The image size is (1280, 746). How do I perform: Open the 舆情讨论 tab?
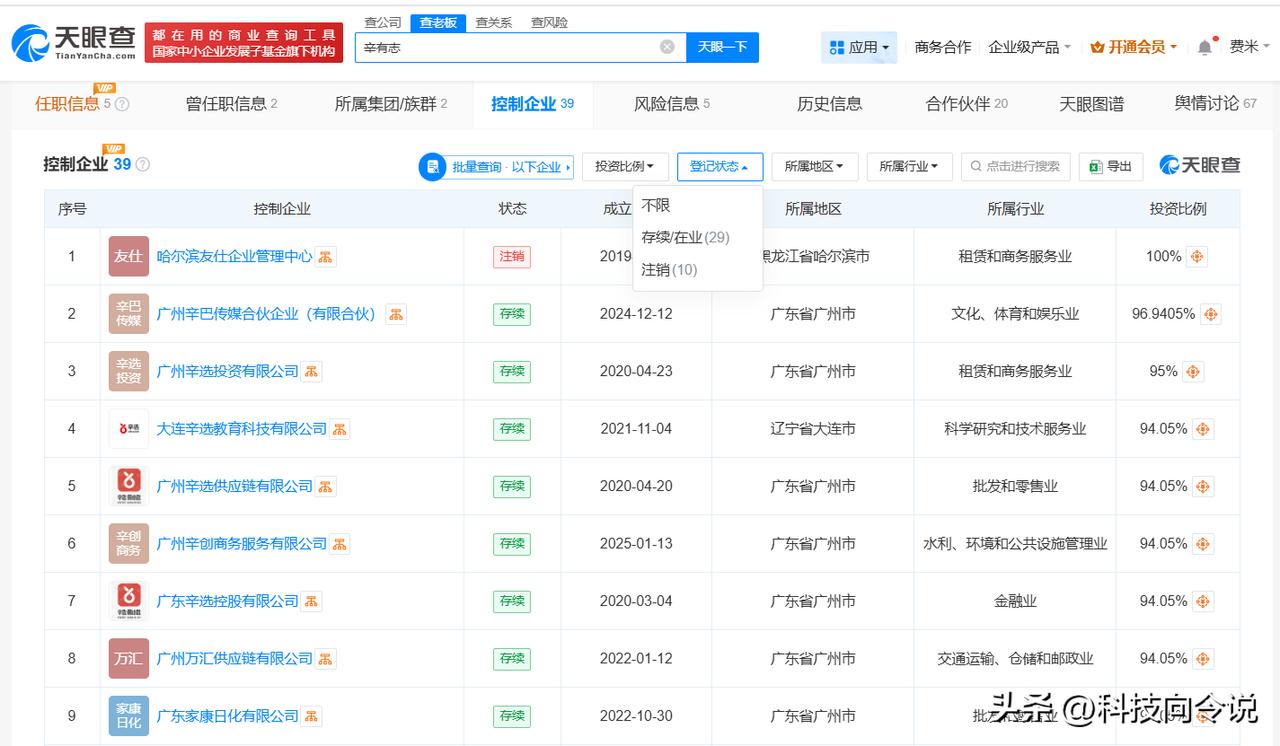(x=1216, y=104)
